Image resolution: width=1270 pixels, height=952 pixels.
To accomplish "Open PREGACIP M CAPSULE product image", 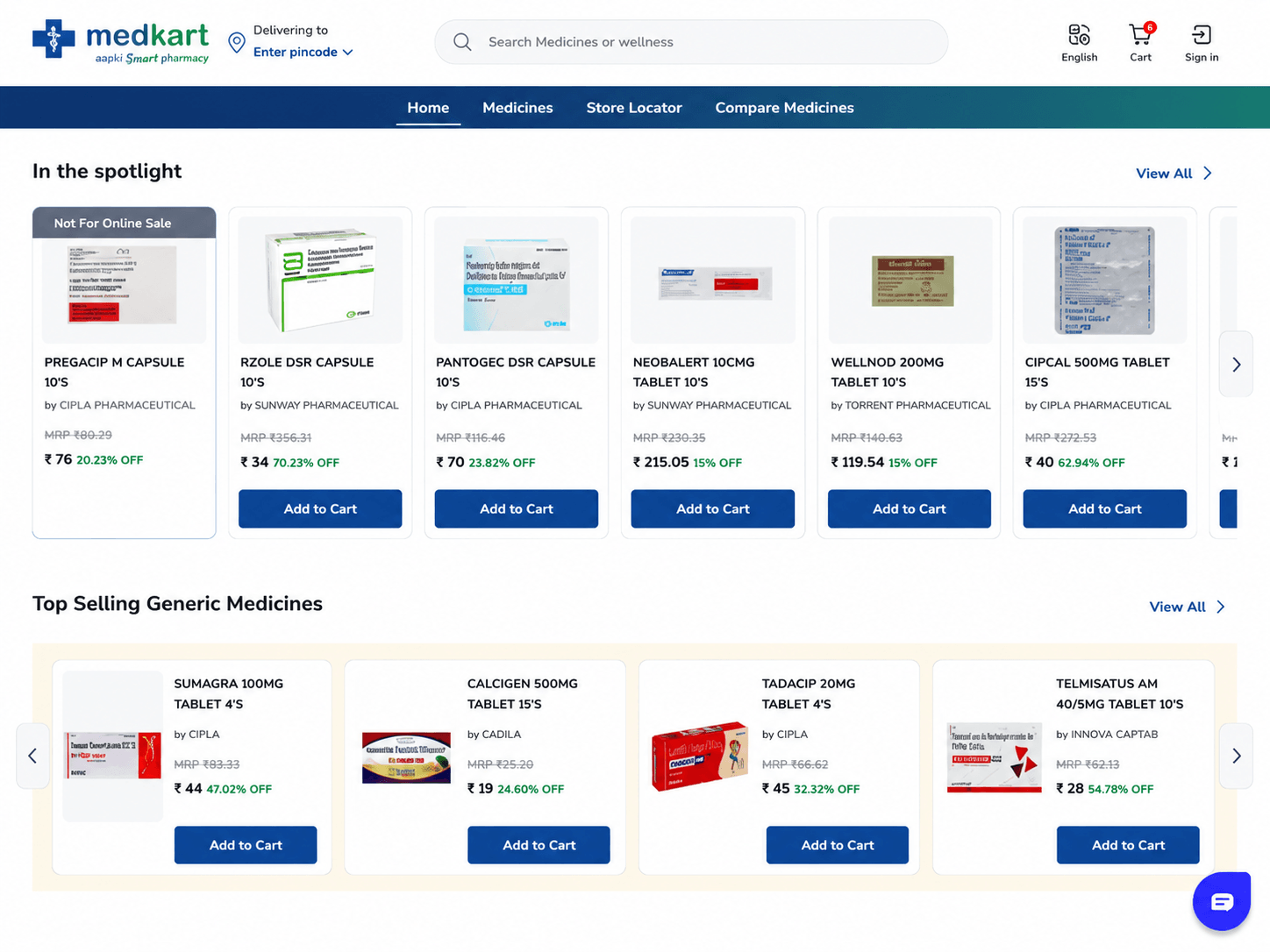I will tap(125, 284).
